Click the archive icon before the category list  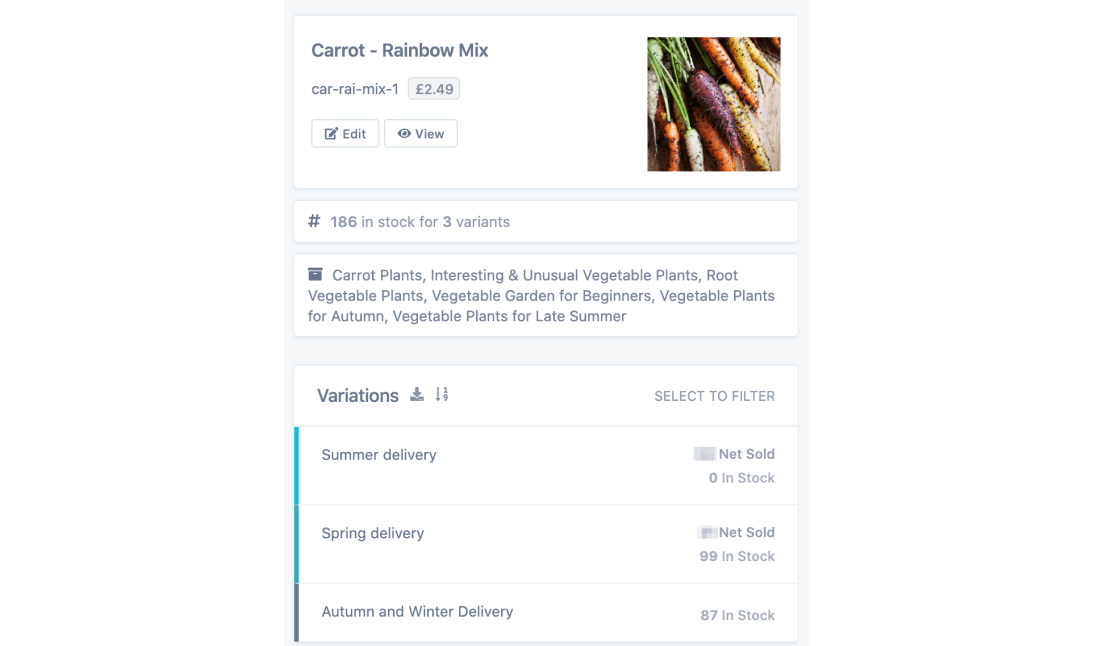315,273
